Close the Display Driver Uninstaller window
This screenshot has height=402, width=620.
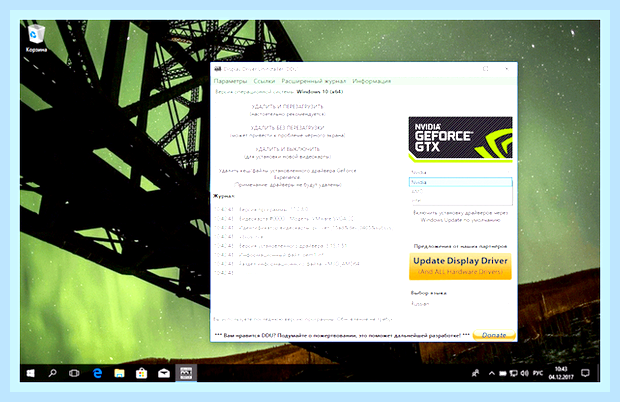507,69
